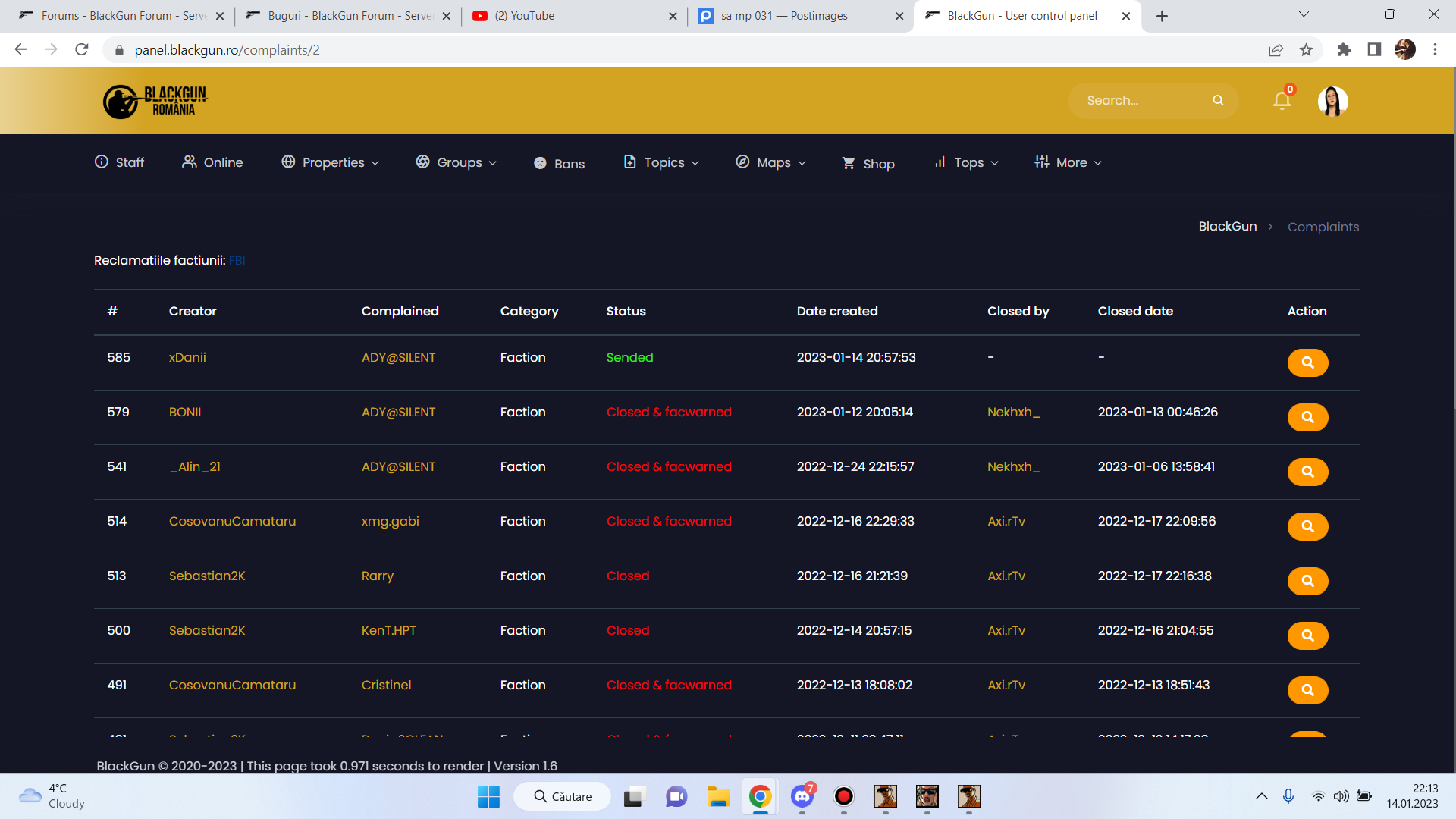Open Chrome extensions puzzle icon
Image resolution: width=1456 pixels, height=819 pixels.
(x=1344, y=50)
